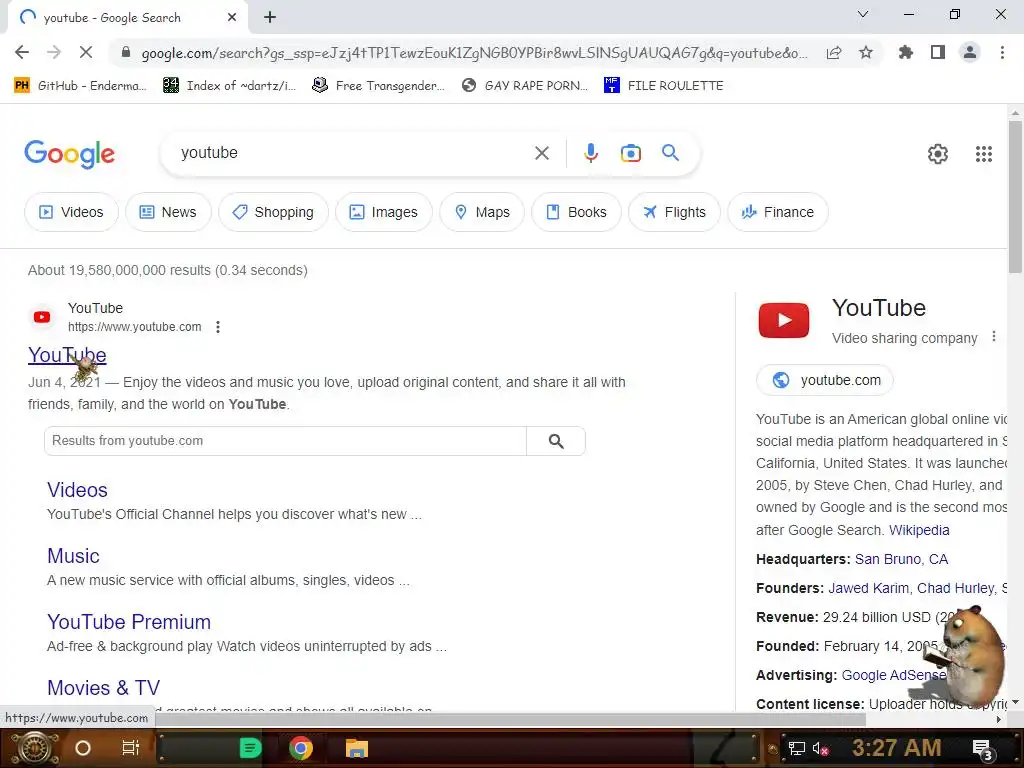The image size is (1024, 768).
Task: Open the GitHub - Enderma... bookmark
Action: click(80, 86)
